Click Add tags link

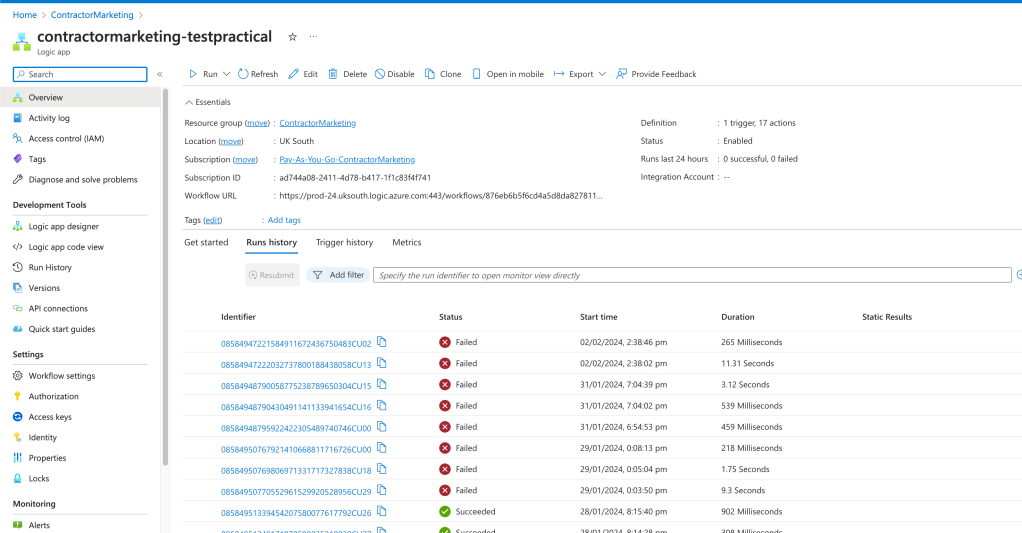tap(284, 220)
